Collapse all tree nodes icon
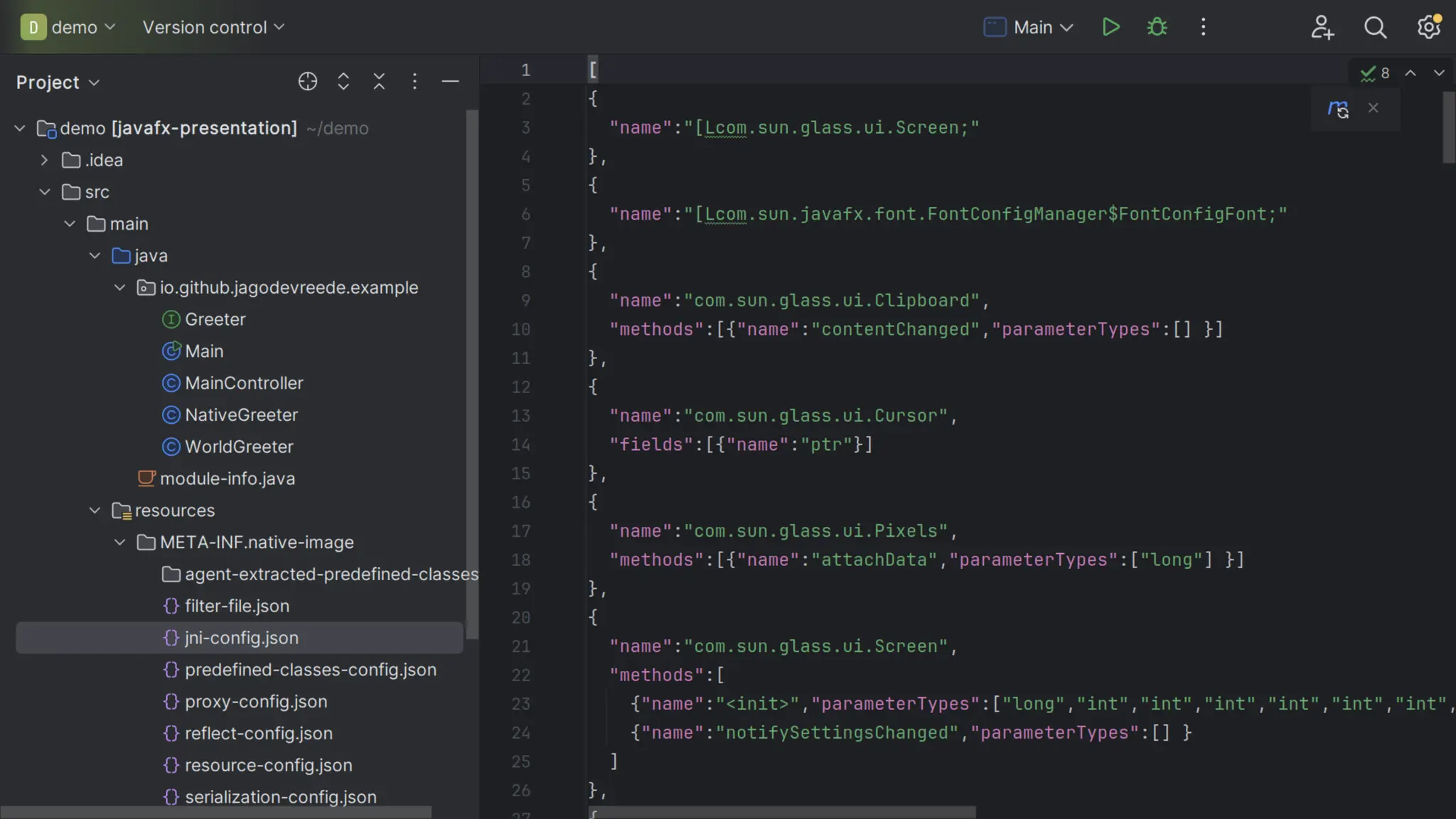1456x819 pixels. click(x=379, y=82)
